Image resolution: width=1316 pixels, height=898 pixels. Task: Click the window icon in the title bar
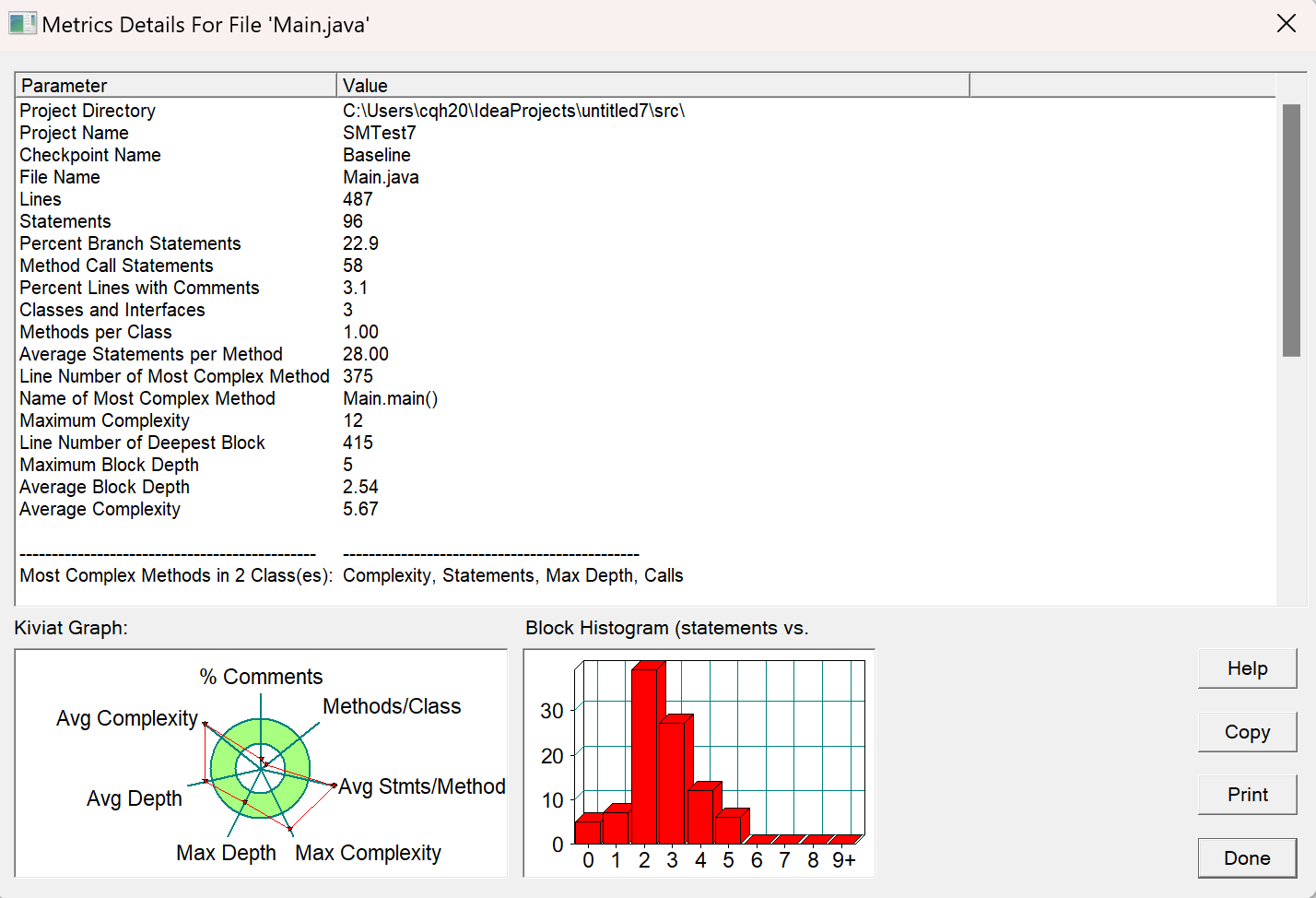(22, 24)
